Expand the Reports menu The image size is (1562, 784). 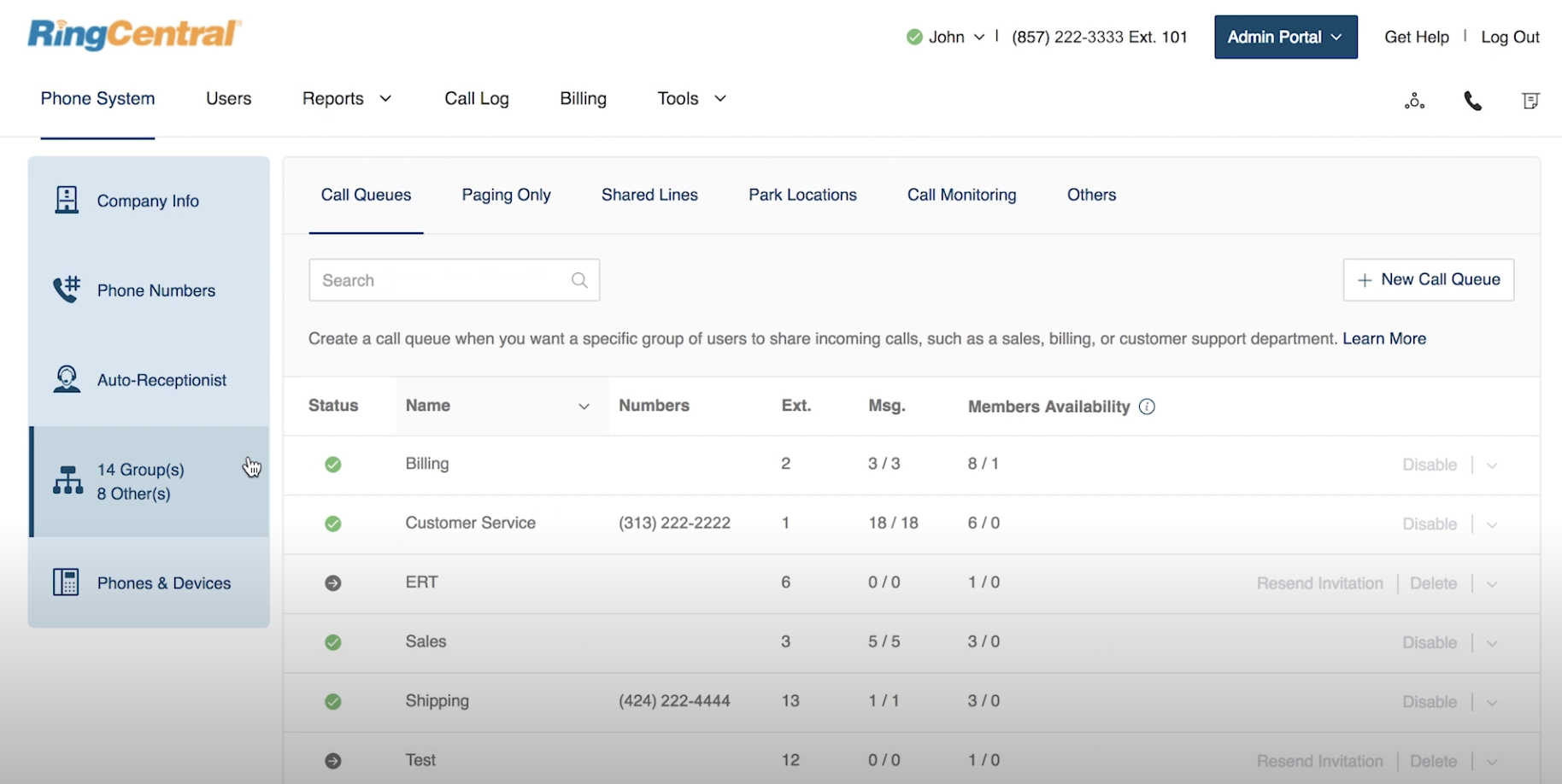(x=346, y=99)
